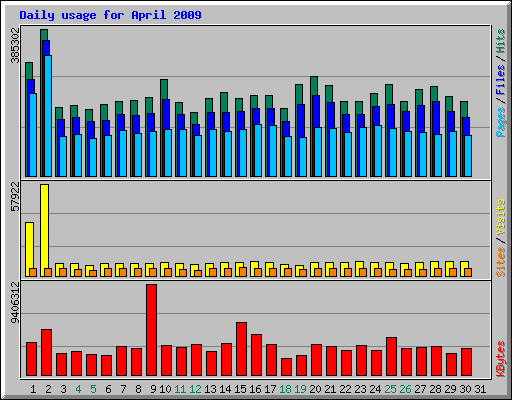Click the green weekend day label 5
The height and width of the screenshot is (400, 512).
93,389
